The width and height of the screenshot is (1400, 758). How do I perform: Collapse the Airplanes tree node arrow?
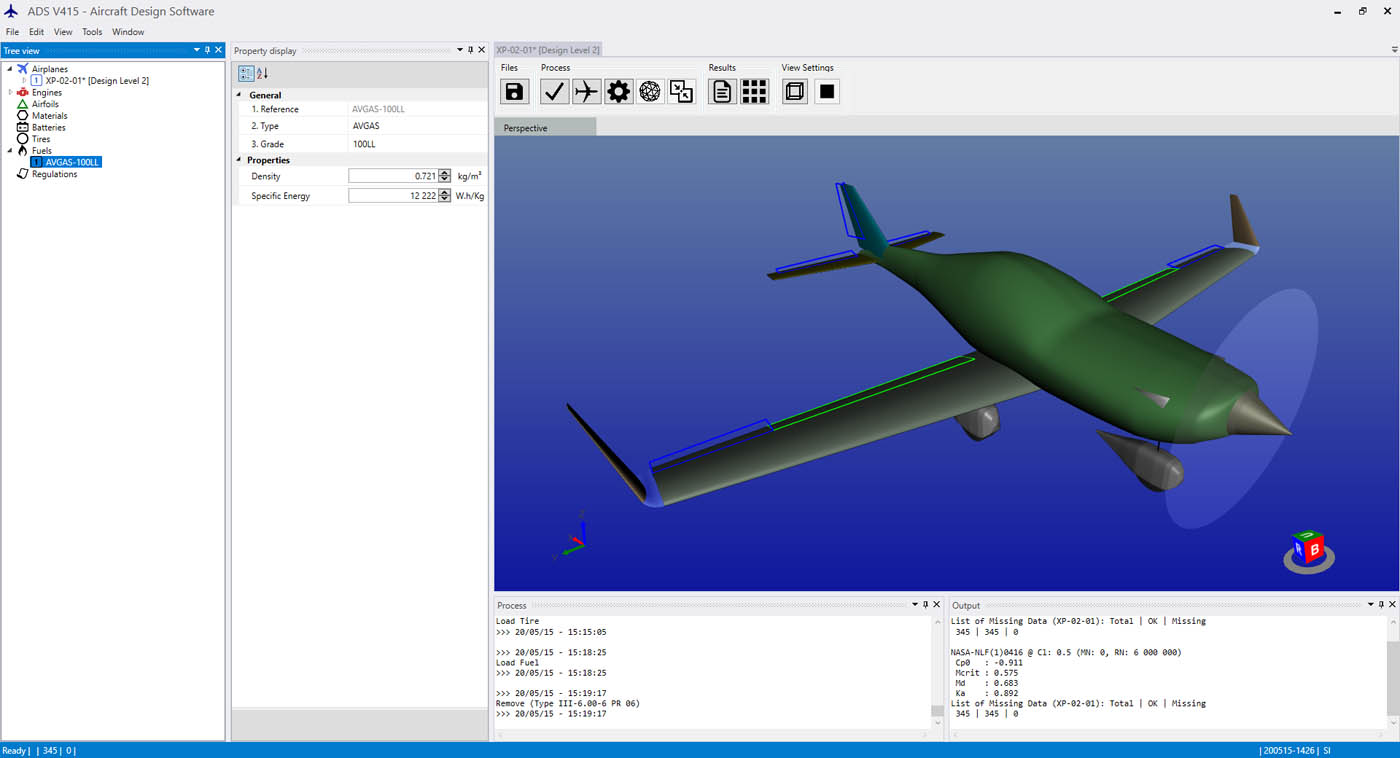pyautogui.click(x=11, y=69)
